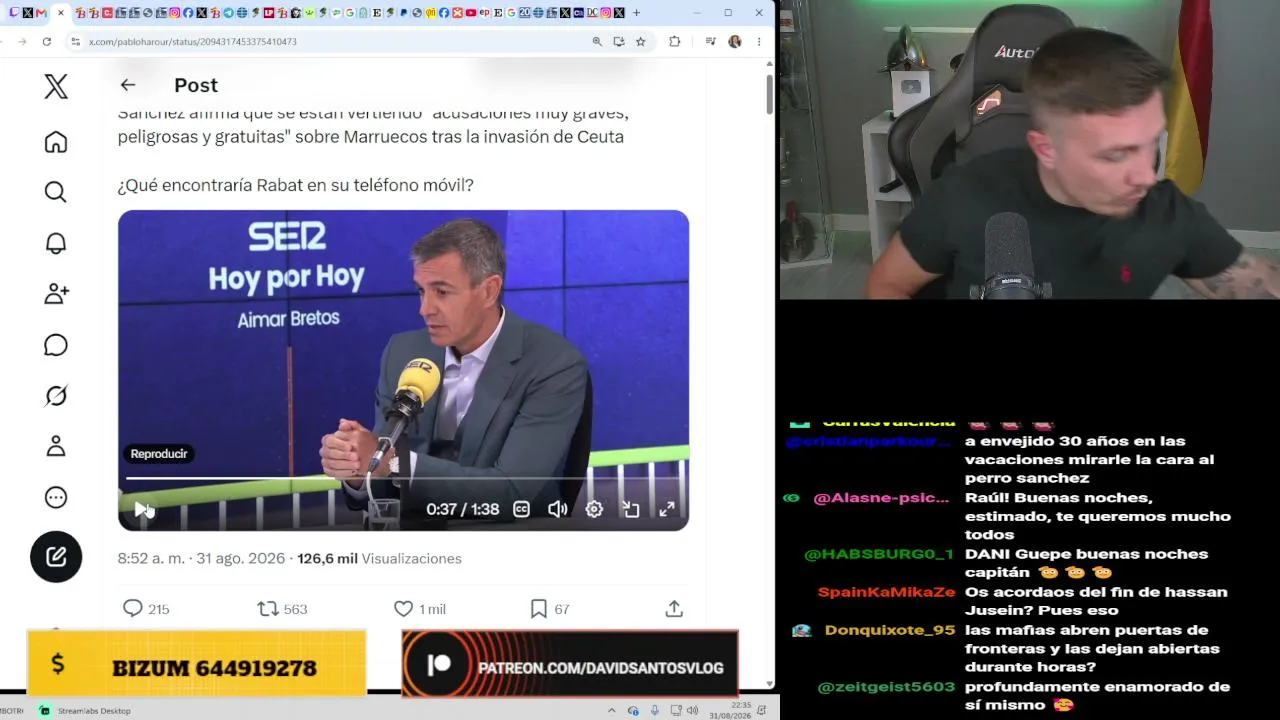Open the taskbar volume control
The width and height of the screenshot is (1280, 720).
[x=692, y=710]
